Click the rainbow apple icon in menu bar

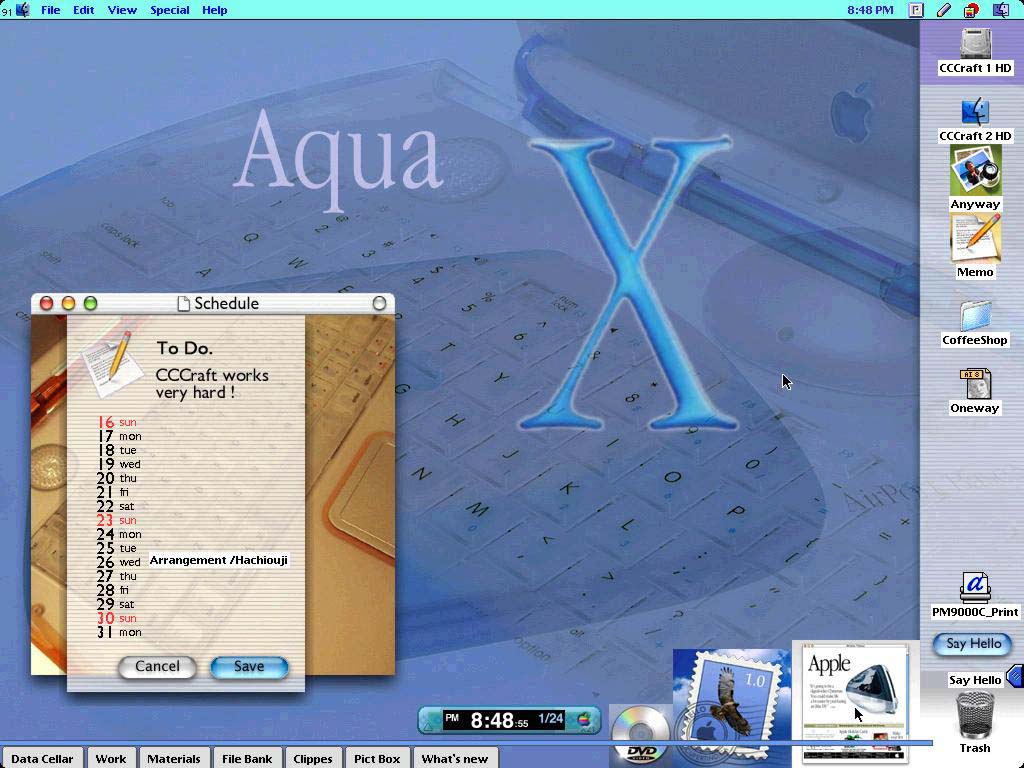click(972, 10)
